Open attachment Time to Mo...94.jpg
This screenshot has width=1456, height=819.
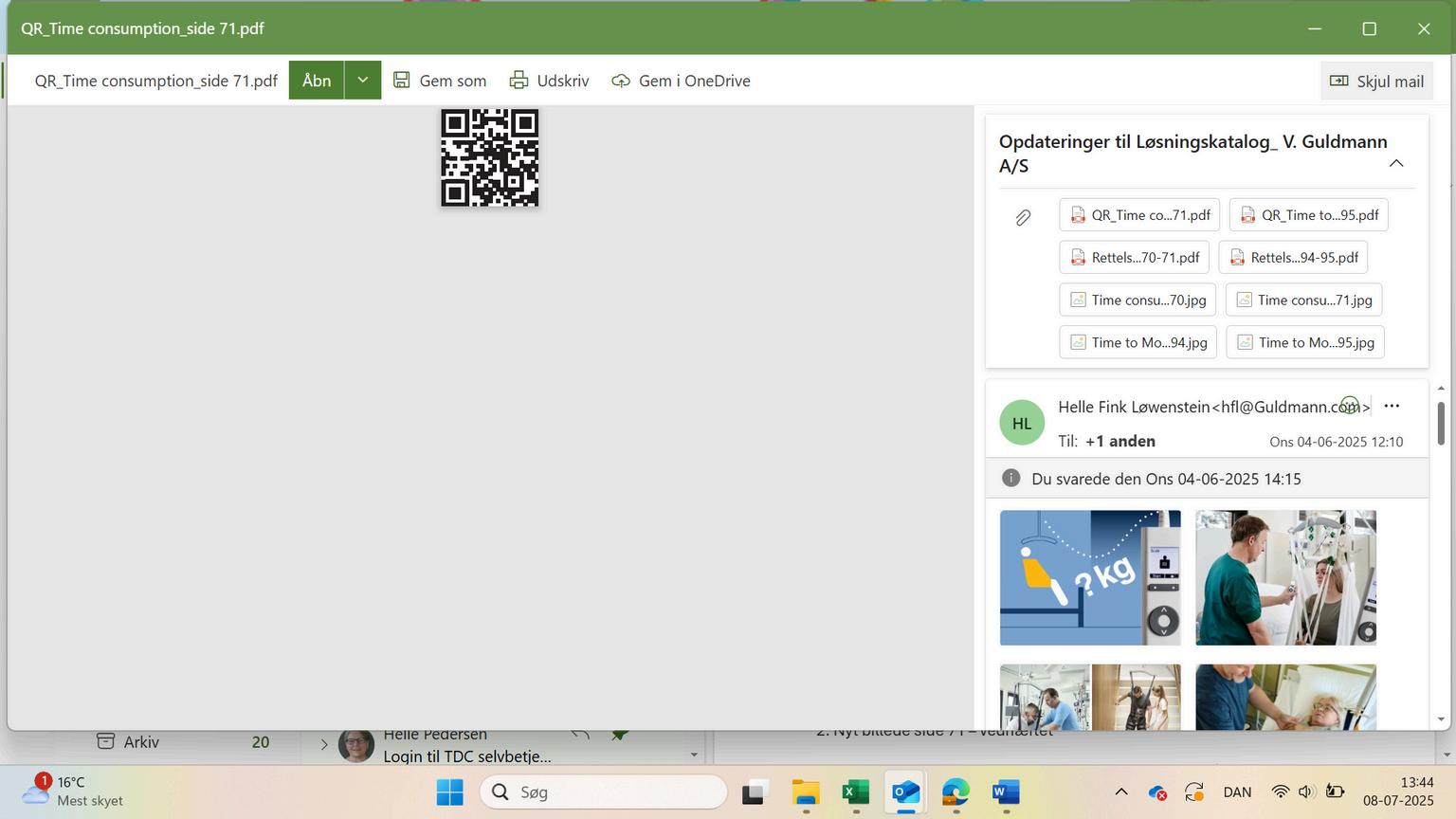pos(1137,342)
